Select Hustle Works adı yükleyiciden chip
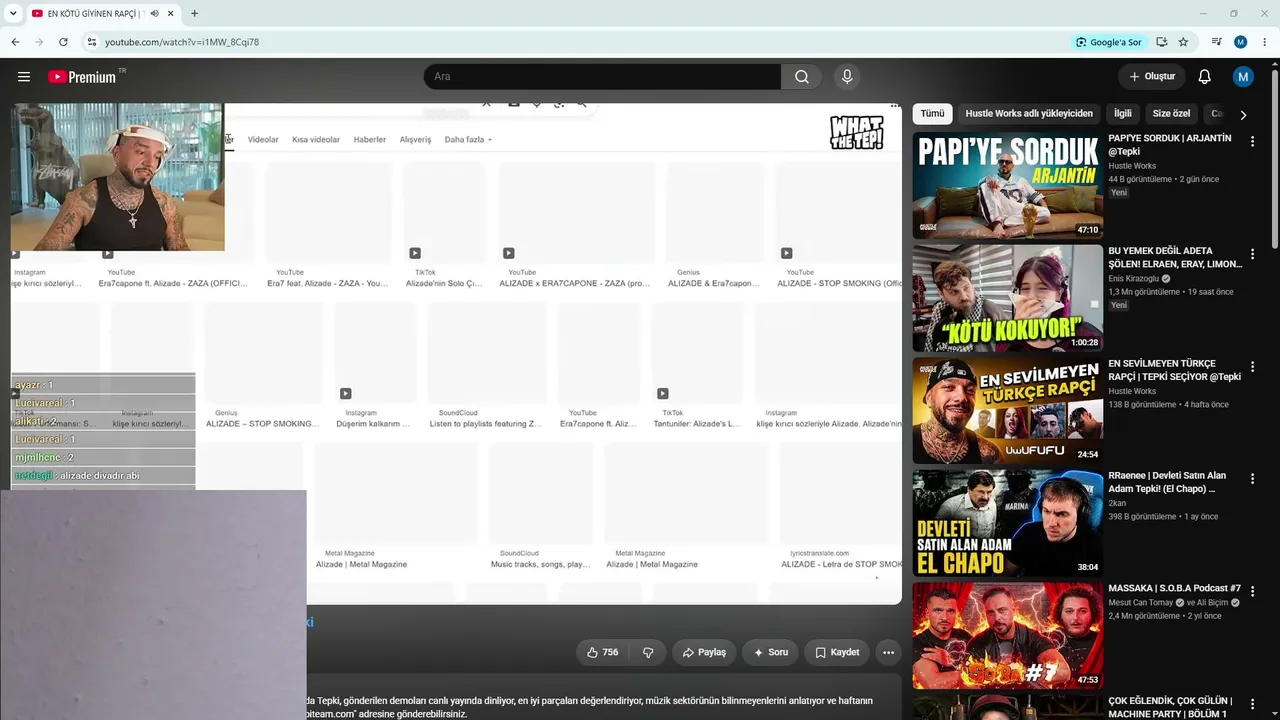 [1029, 114]
